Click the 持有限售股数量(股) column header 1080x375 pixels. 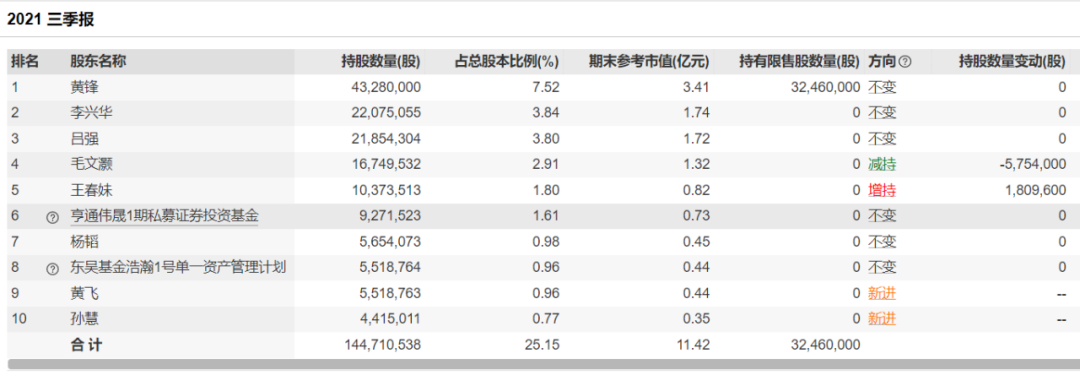point(800,61)
